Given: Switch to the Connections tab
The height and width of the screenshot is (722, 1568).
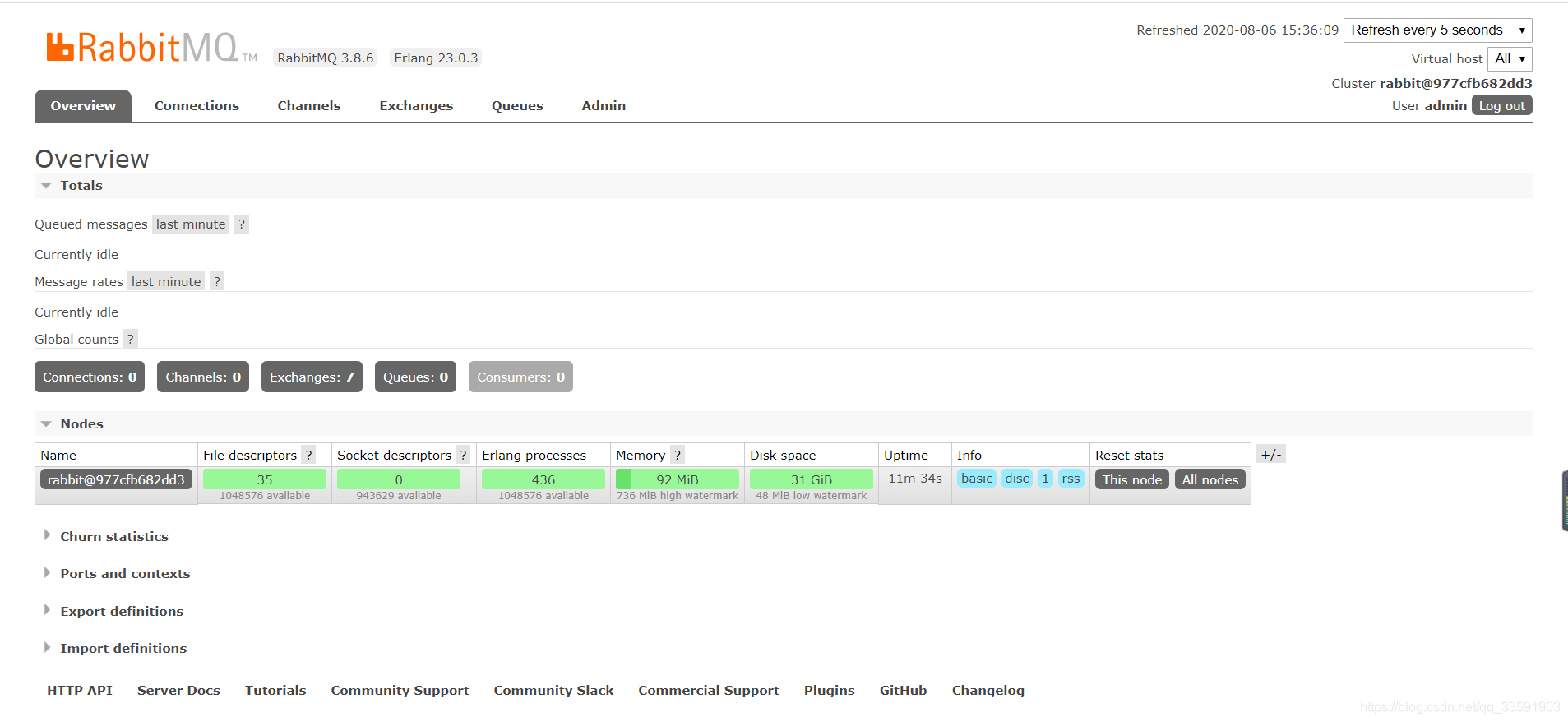Looking at the screenshot, I should pos(197,105).
